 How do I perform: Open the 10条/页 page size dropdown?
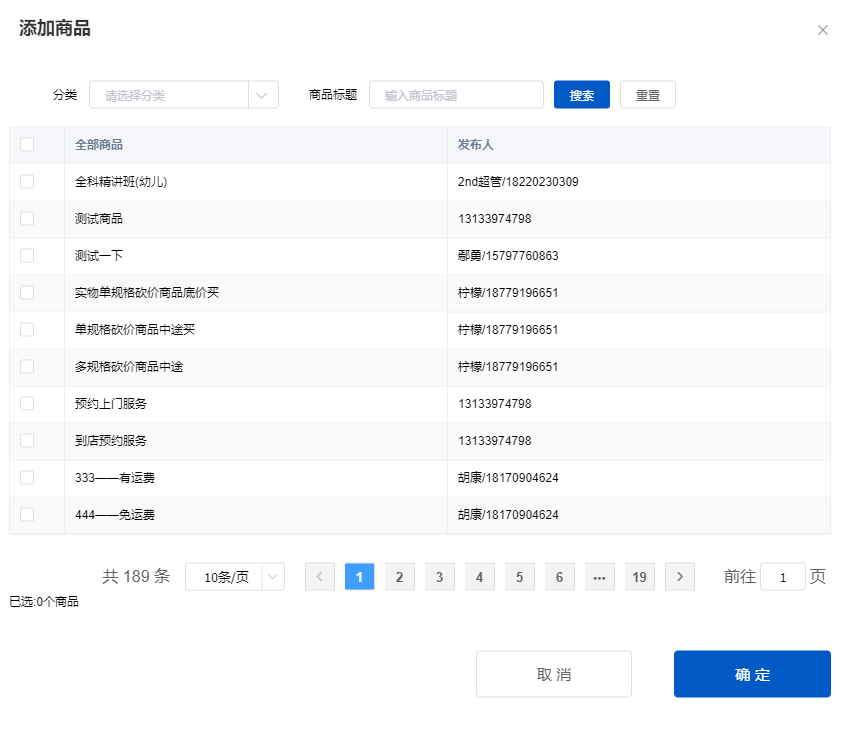coord(235,577)
